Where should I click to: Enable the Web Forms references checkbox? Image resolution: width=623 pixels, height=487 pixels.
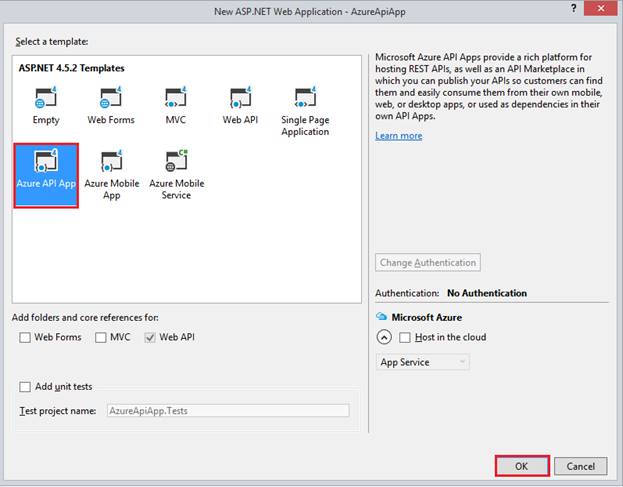(x=25, y=338)
